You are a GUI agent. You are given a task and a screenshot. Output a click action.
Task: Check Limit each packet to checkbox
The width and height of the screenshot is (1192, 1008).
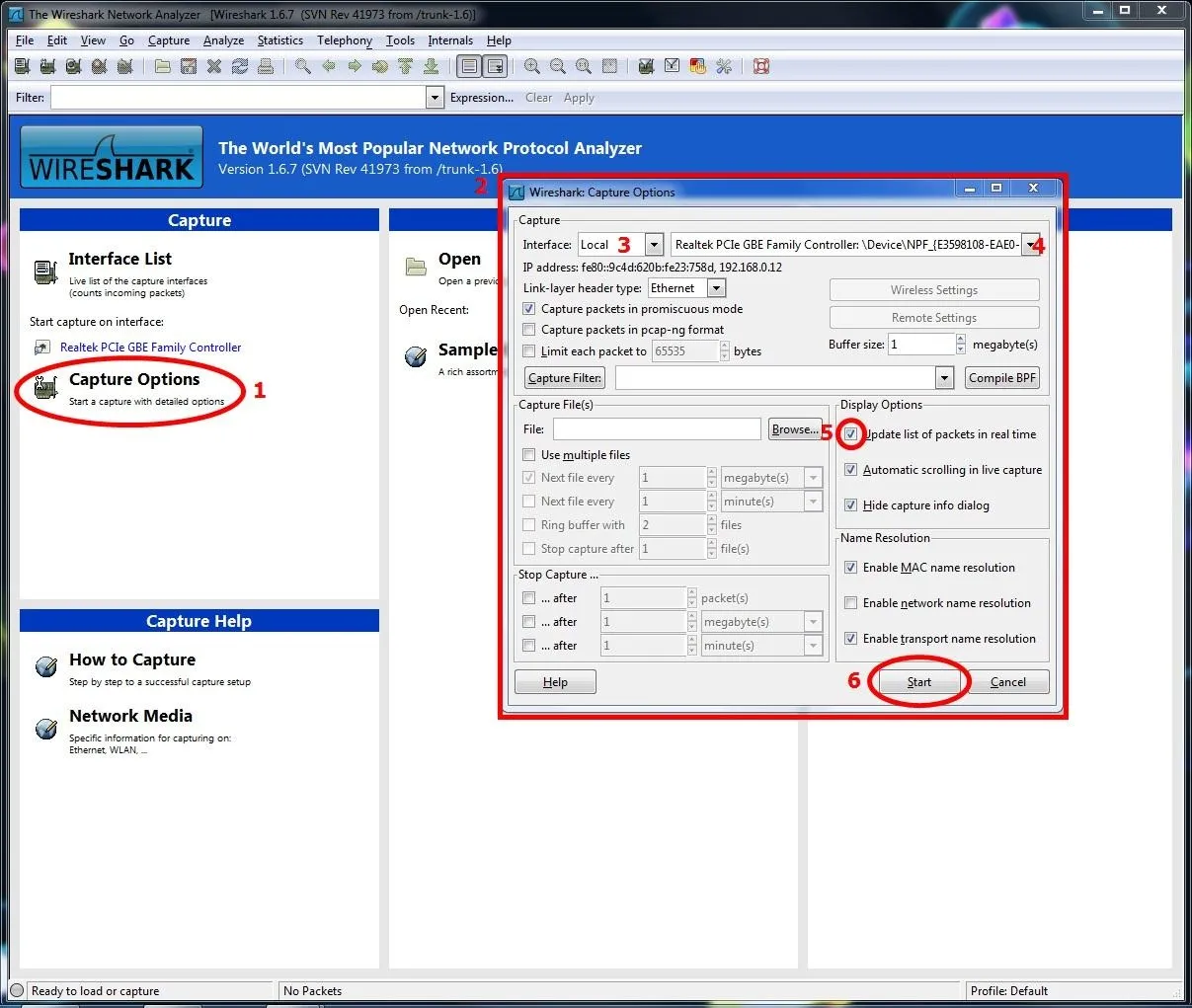coord(529,351)
